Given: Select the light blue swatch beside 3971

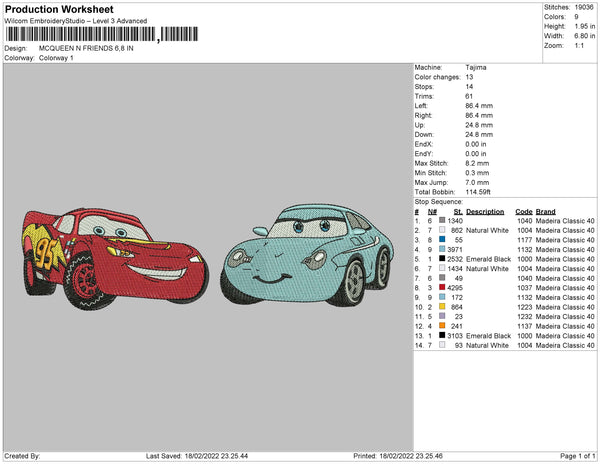Looking at the screenshot, I should click(x=442, y=249).
